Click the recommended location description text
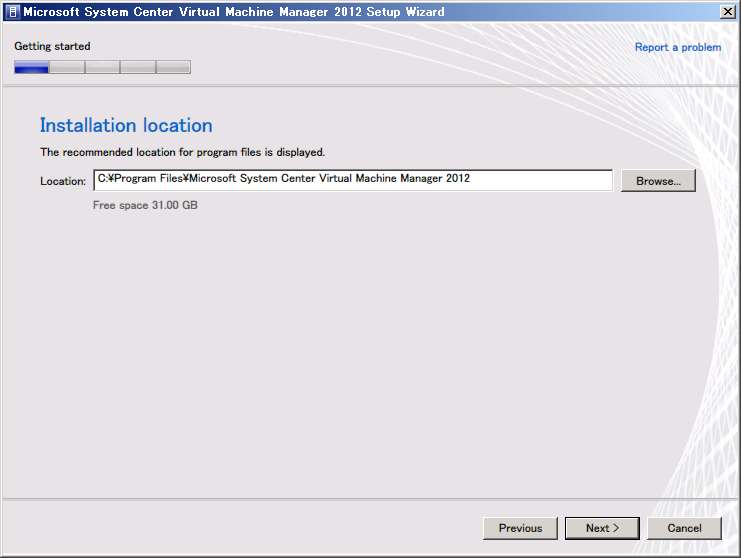Viewport: 741px width, 558px height. coord(182,152)
